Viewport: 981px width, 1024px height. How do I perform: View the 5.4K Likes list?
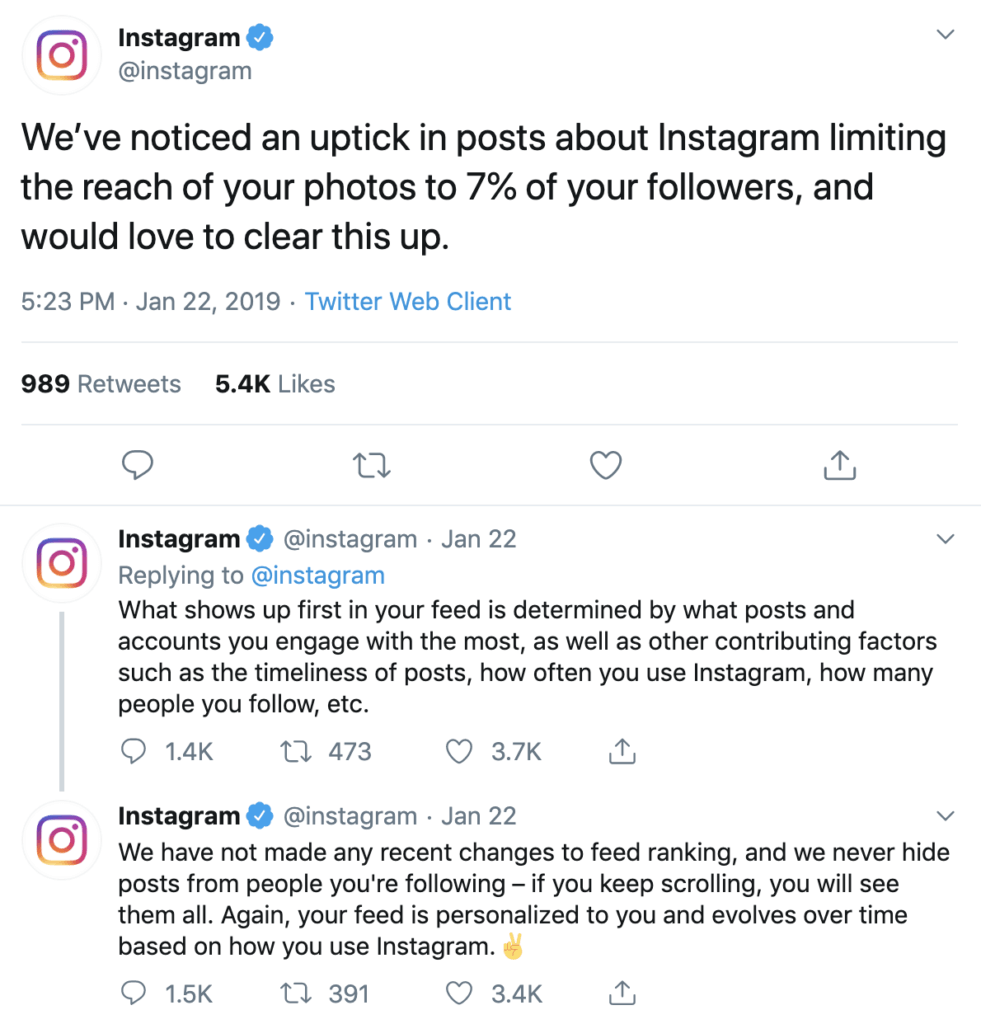275,384
